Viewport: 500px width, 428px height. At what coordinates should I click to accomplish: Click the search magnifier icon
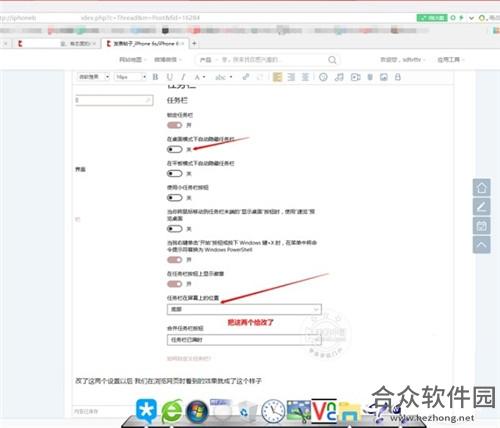332,60
